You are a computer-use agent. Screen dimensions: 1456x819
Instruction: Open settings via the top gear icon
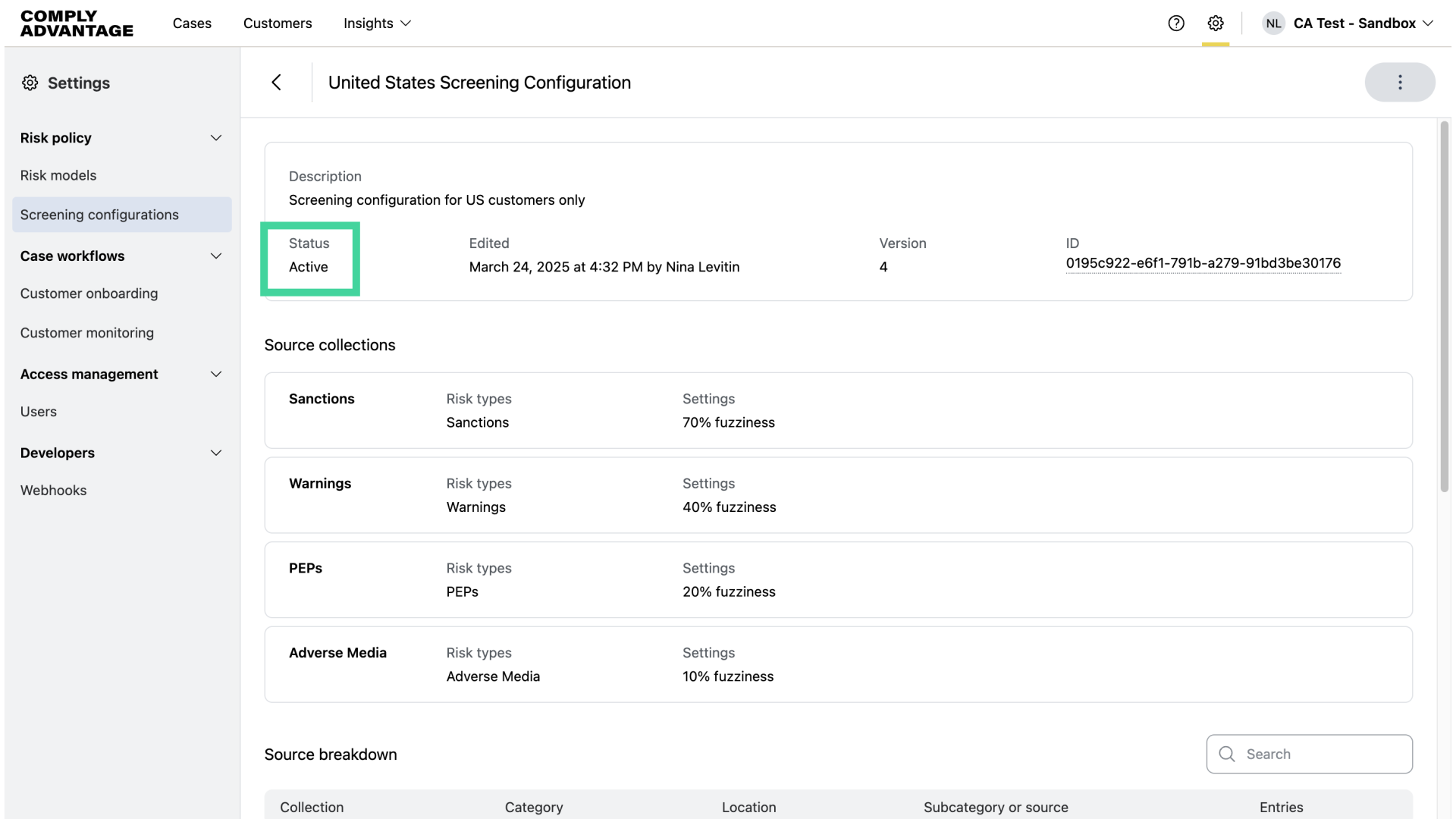1216,24
